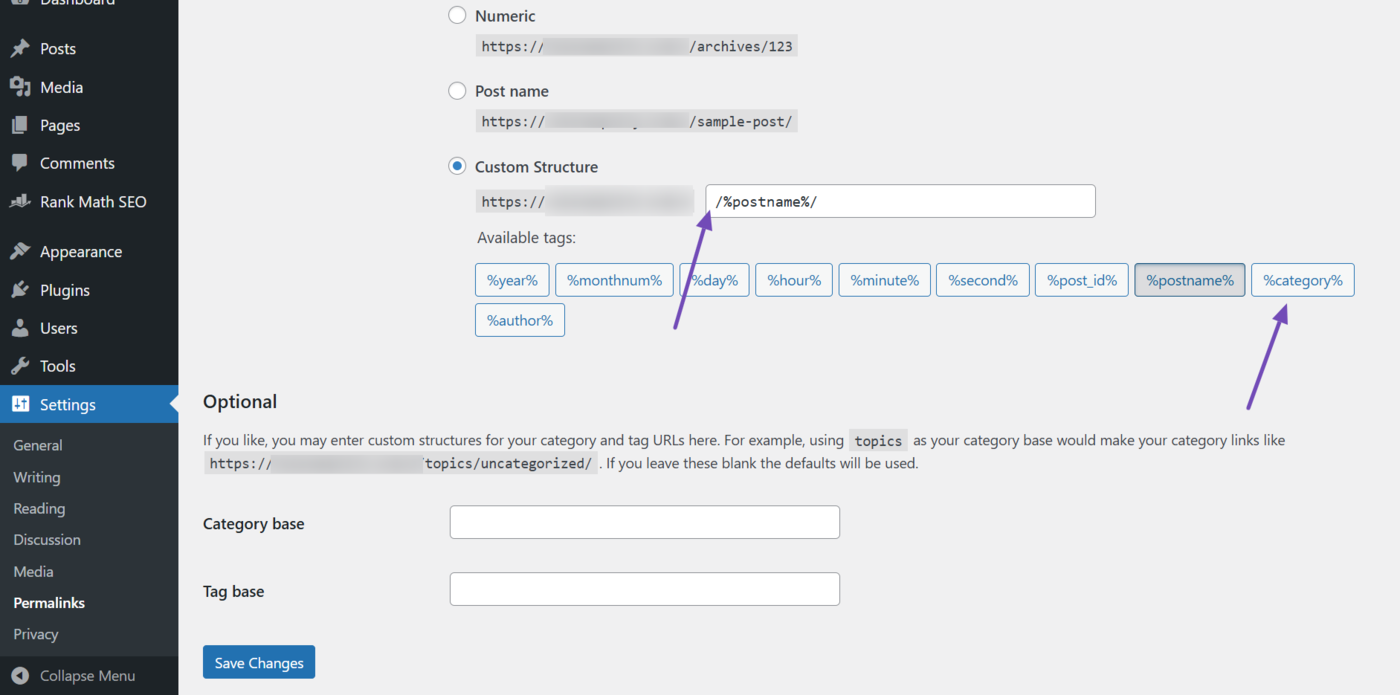Click the Pages icon in the sidebar
The image size is (1400, 695).
pyautogui.click(x=20, y=125)
